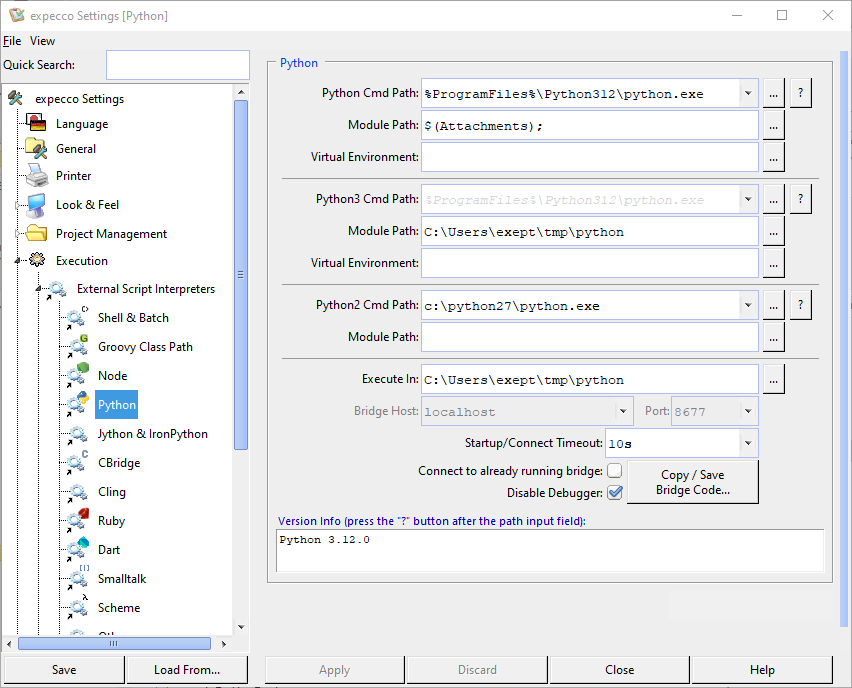The image size is (852, 688).
Task: Open Python Cmd Path dropdown
Action: [x=748, y=94]
